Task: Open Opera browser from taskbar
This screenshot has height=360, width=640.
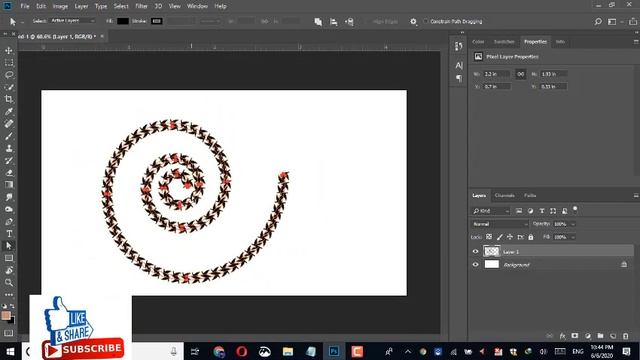Action: coord(242,351)
